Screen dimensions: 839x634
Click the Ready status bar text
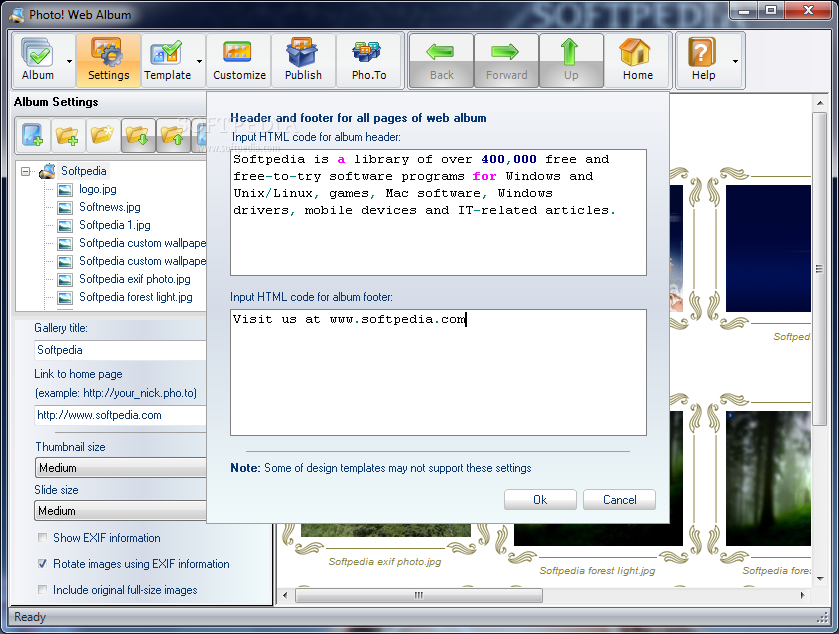(x=30, y=617)
